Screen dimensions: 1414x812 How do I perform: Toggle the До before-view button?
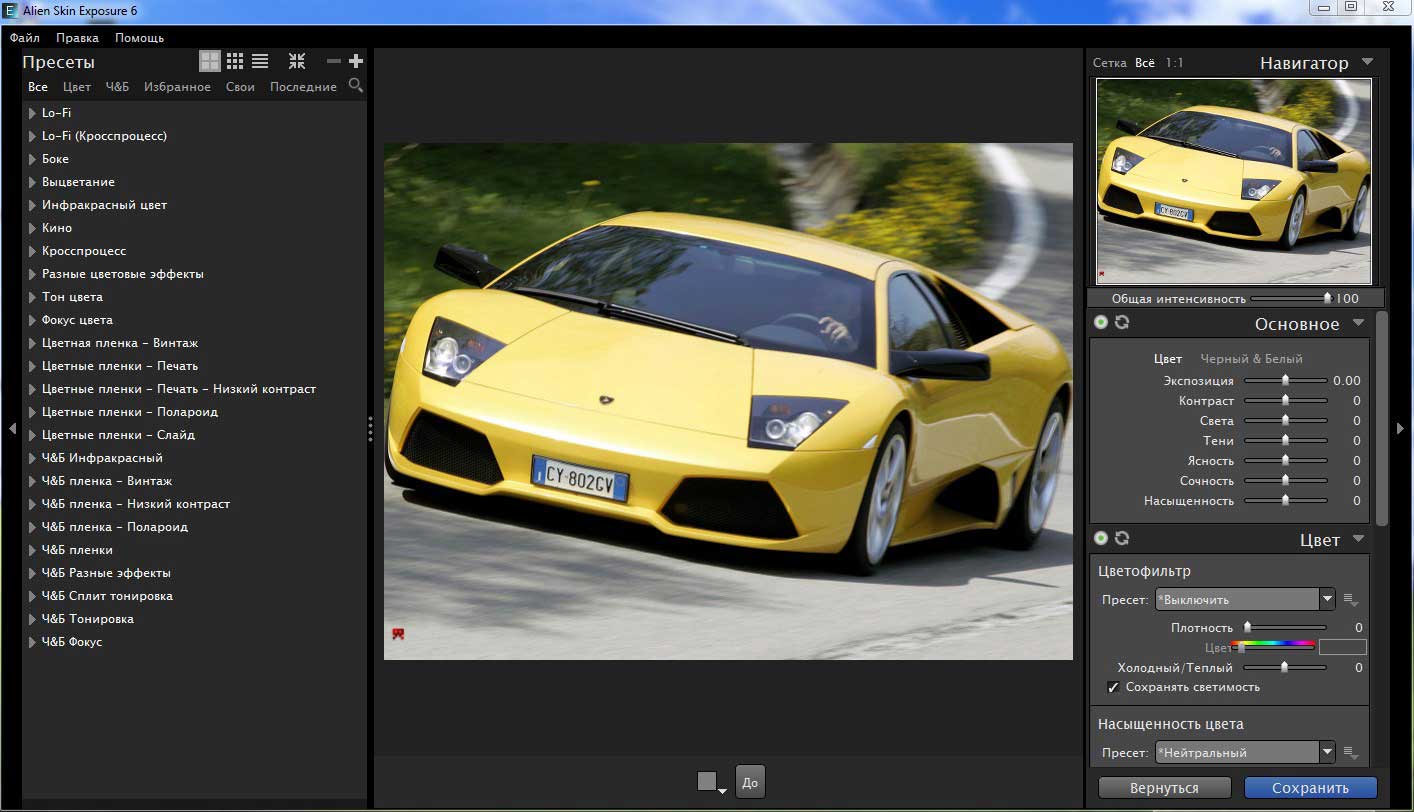[750, 782]
